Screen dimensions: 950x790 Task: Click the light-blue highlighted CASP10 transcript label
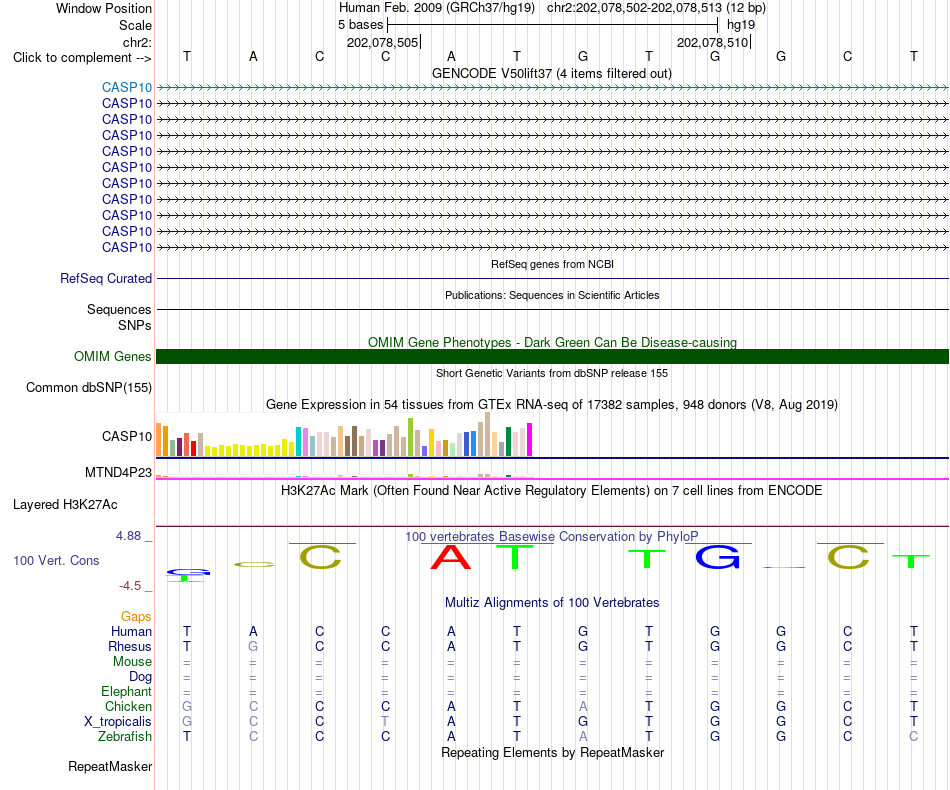click(x=127, y=87)
